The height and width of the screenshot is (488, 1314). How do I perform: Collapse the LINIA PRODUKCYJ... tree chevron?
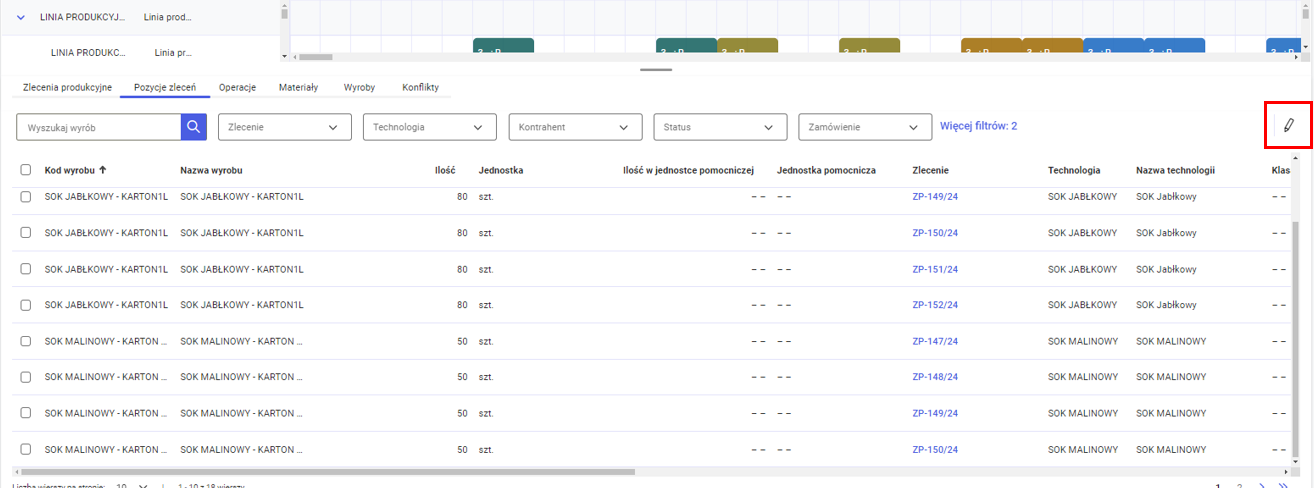[20, 17]
